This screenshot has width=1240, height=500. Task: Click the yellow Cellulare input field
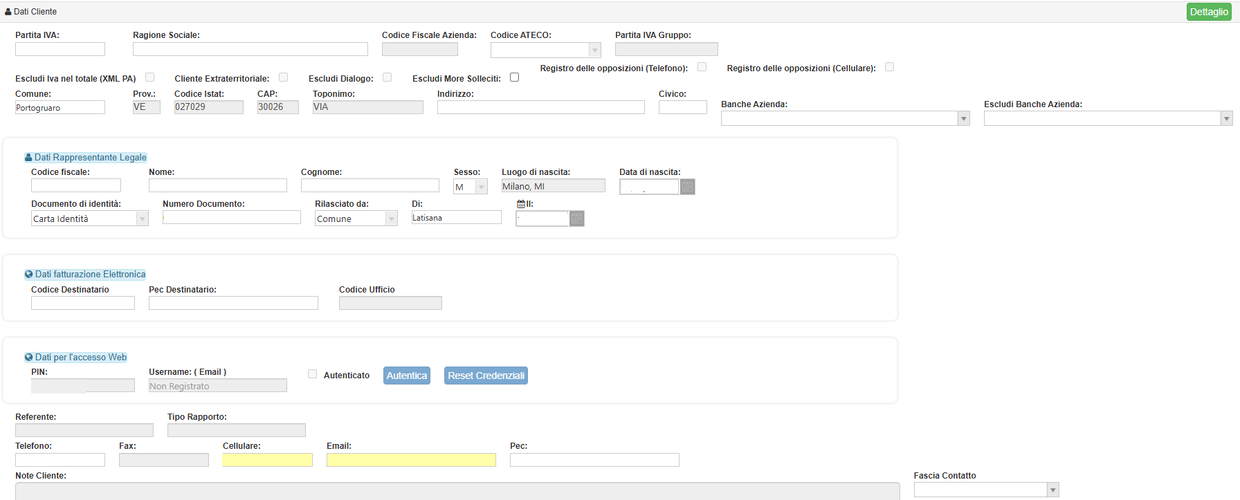point(267,460)
